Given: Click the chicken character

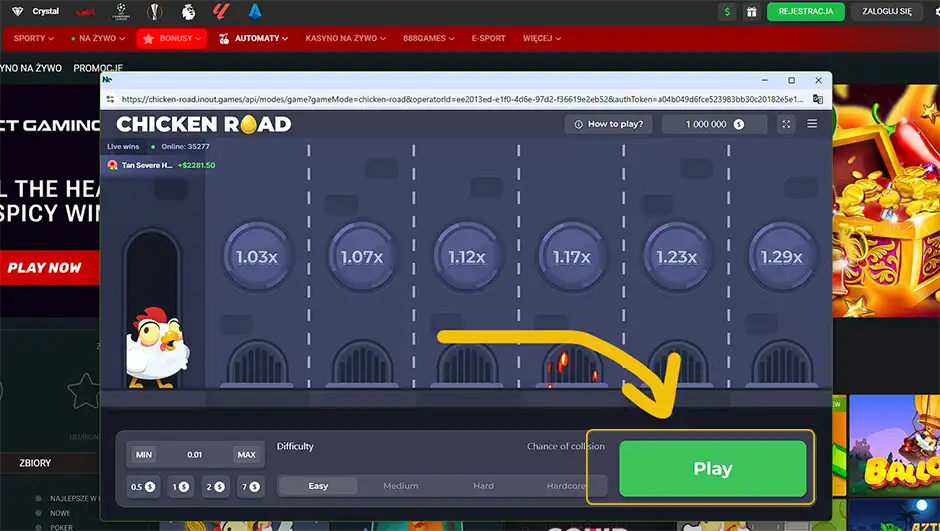Looking at the screenshot, I should [157, 348].
